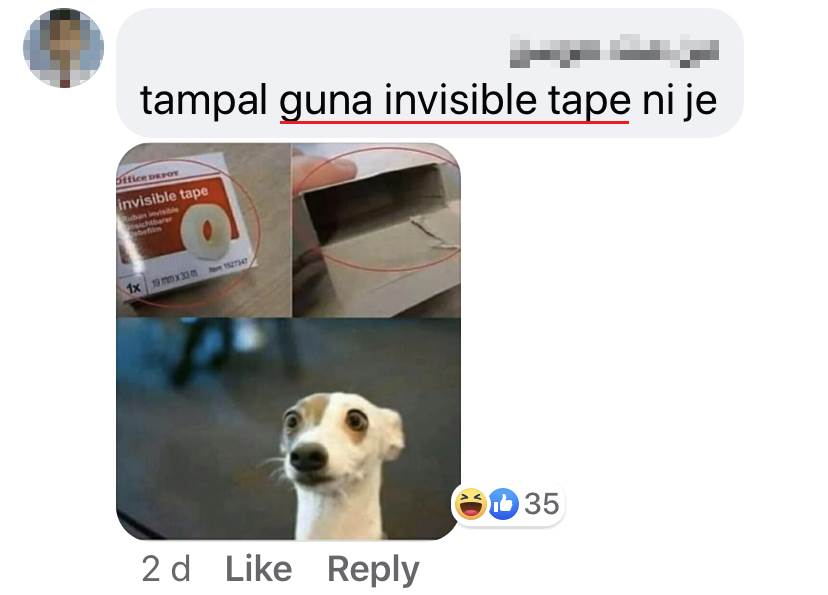Viewport: 828px width, 595px height.
Task: Click the blue thumbs-up reaction icon
Action: click(503, 504)
